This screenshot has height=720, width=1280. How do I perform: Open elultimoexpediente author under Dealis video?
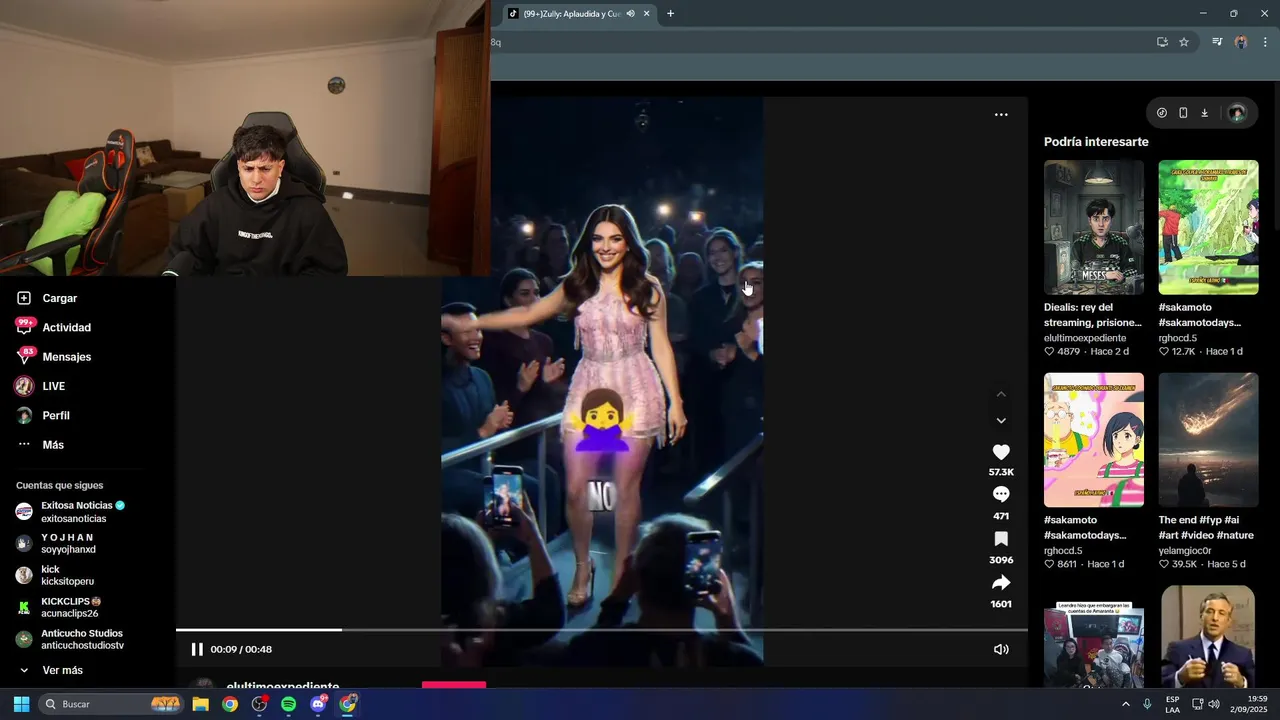coord(1085,338)
